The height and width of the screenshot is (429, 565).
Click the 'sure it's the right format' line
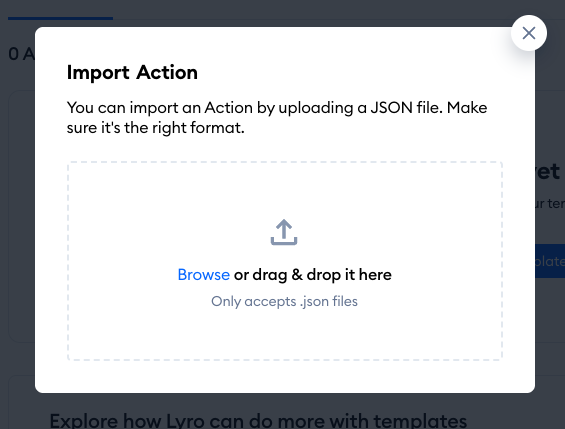pos(156,128)
